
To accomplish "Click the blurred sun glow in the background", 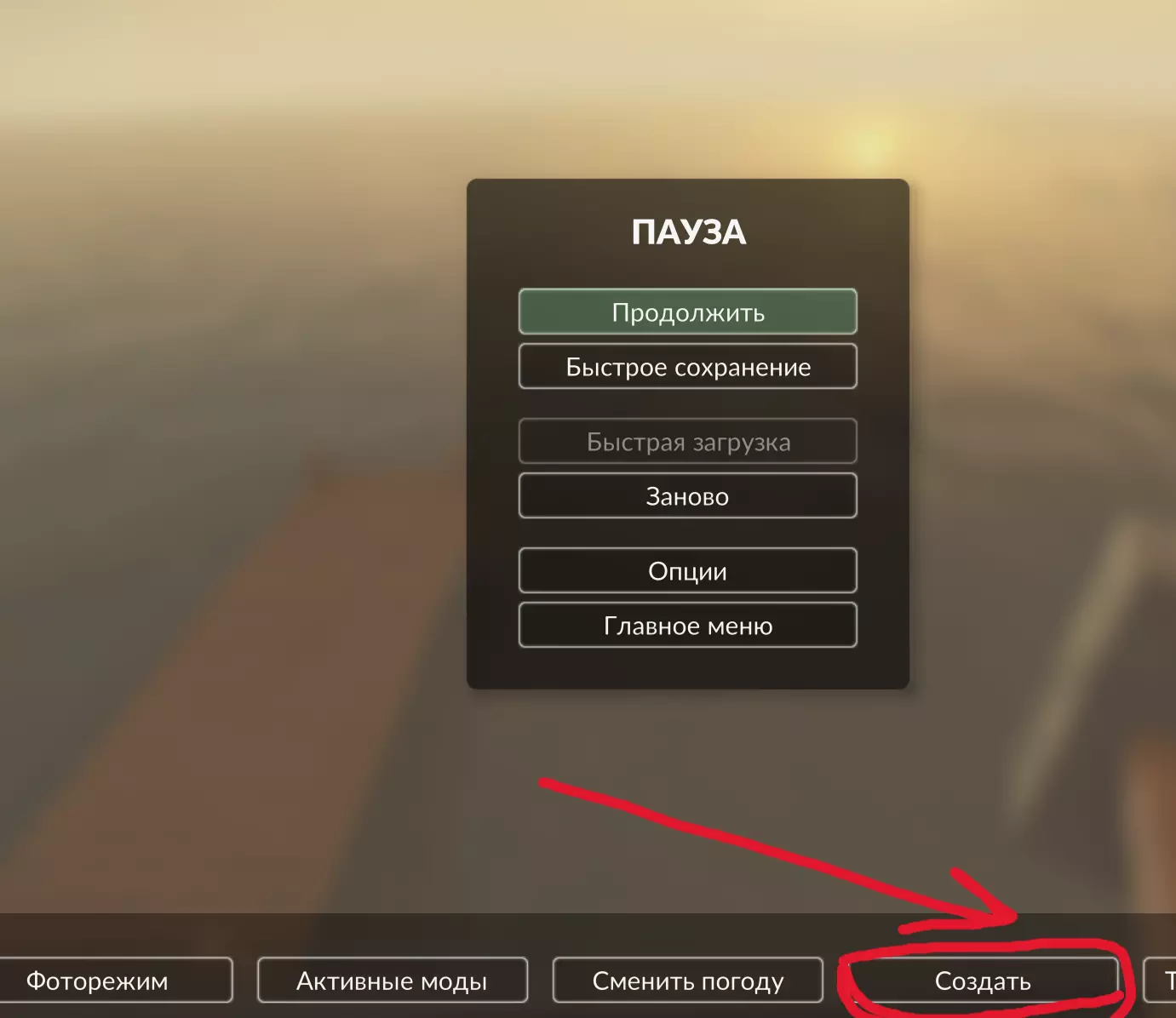I will (x=869, y=146).
